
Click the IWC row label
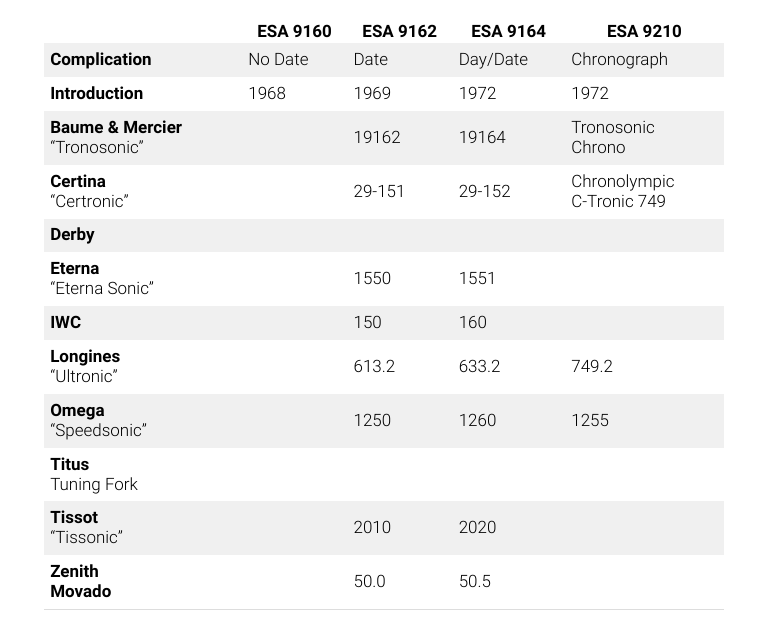(66, 322)
